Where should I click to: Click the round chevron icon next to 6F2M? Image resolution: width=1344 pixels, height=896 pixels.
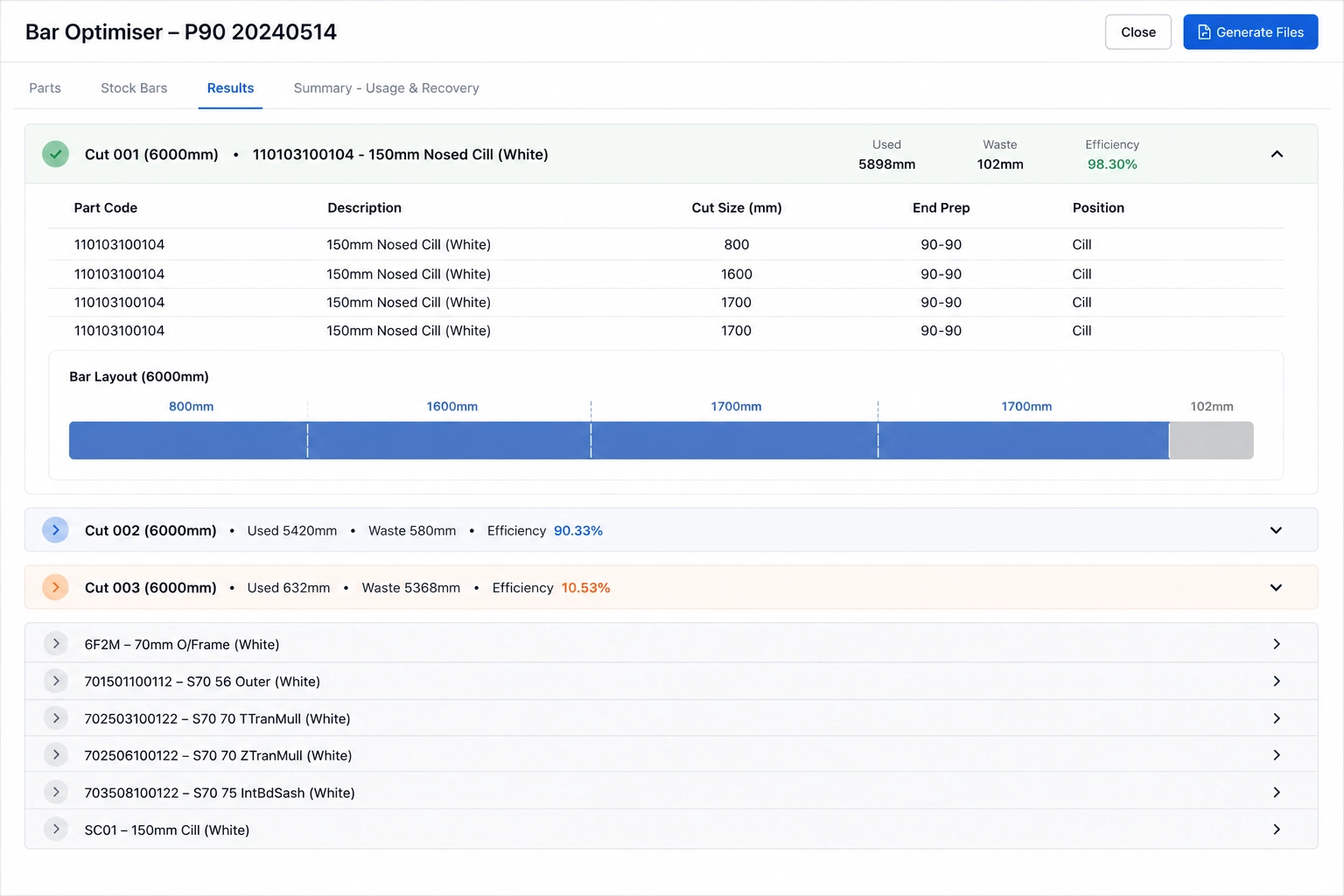(x=56, y=644)
